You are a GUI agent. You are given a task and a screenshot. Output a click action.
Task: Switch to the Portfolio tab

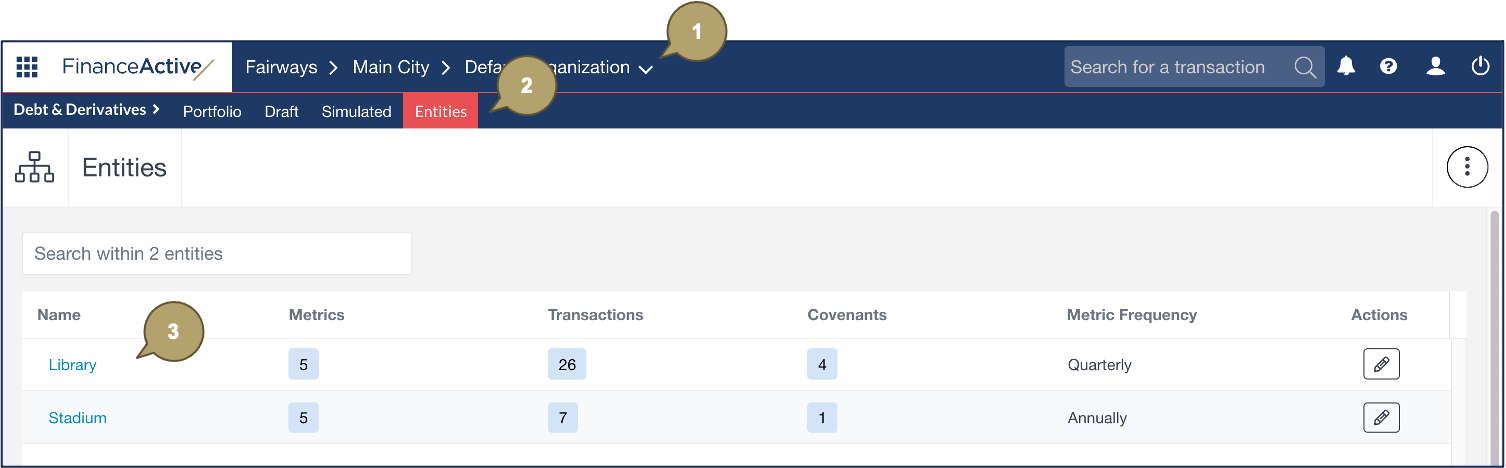[212, 111]
